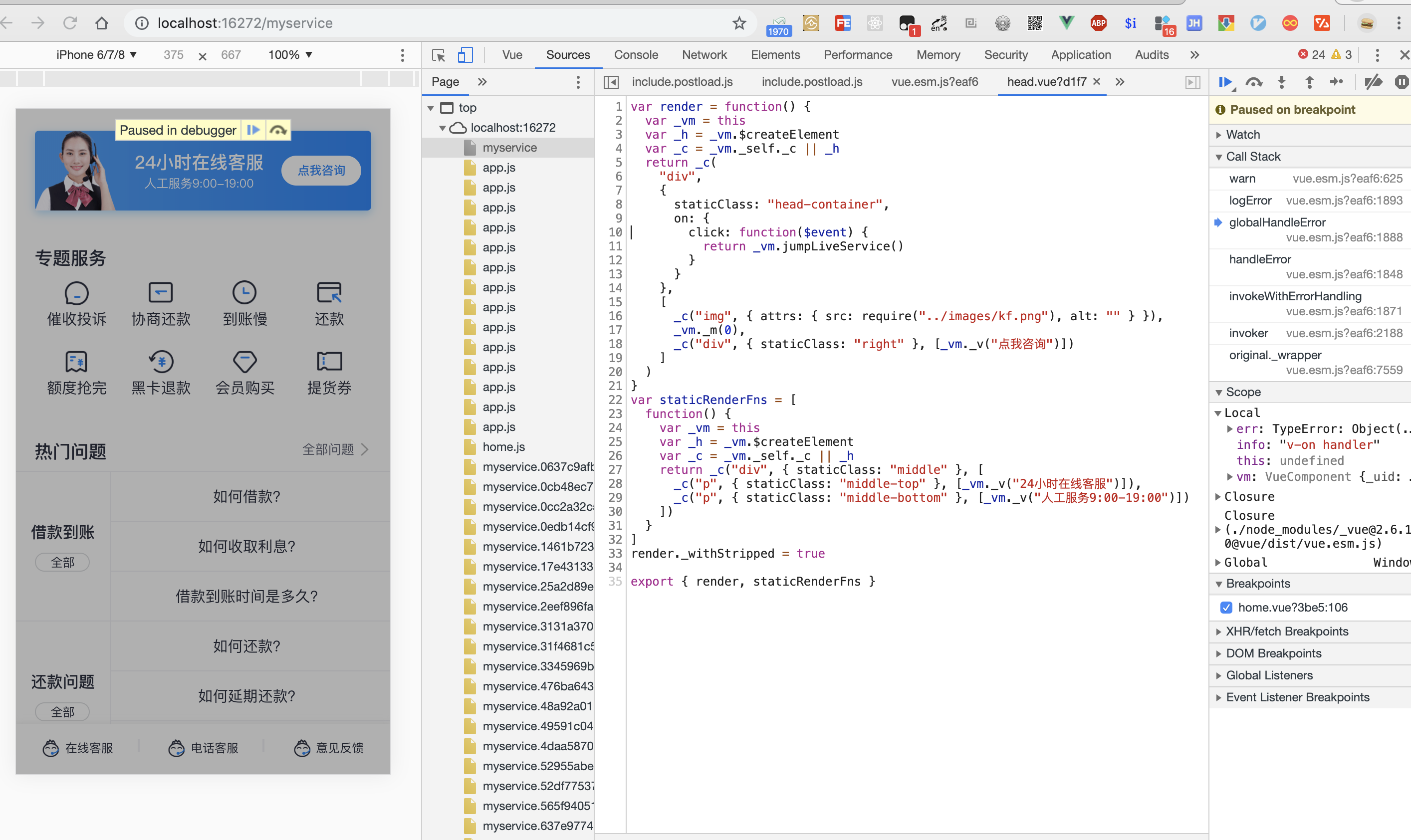Step out of the current function
Viewport: 1411px width, 840px height.
1309,83
